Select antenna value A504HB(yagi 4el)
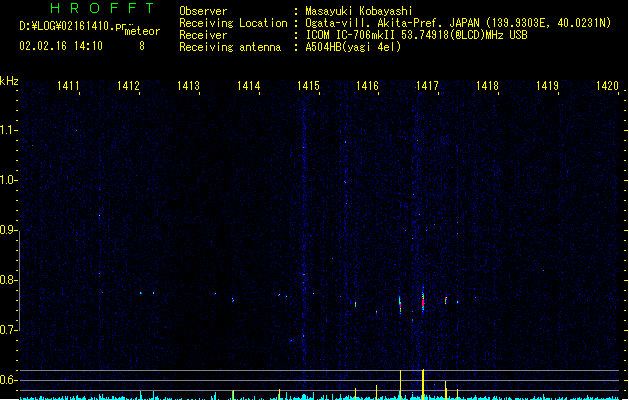Viewport: 629px width, 400px height. tap(353, 47)
